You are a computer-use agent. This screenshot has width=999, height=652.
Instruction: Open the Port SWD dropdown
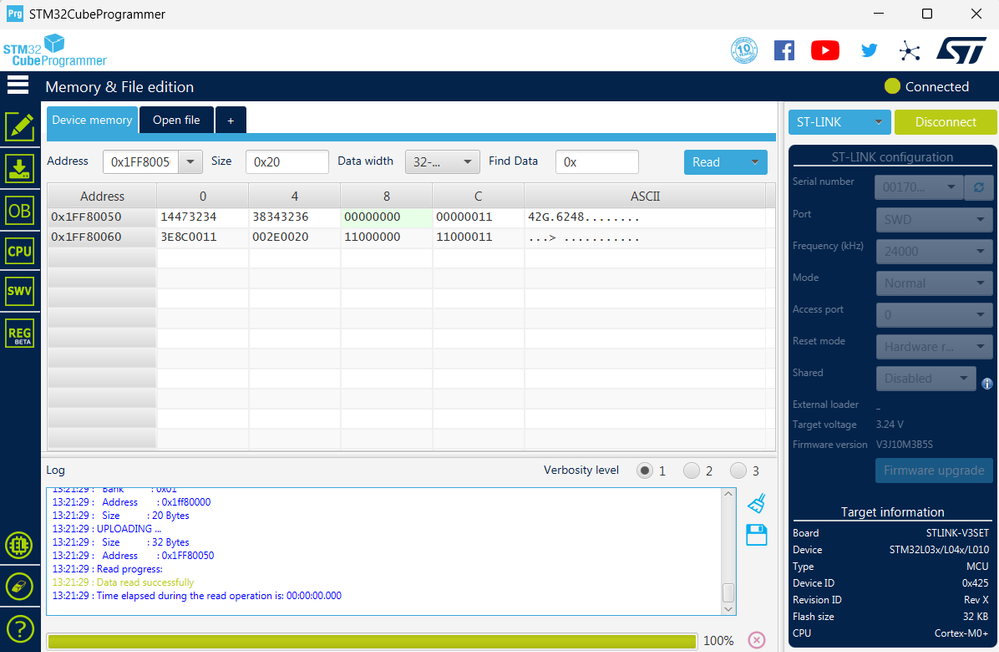coord(934,220)
